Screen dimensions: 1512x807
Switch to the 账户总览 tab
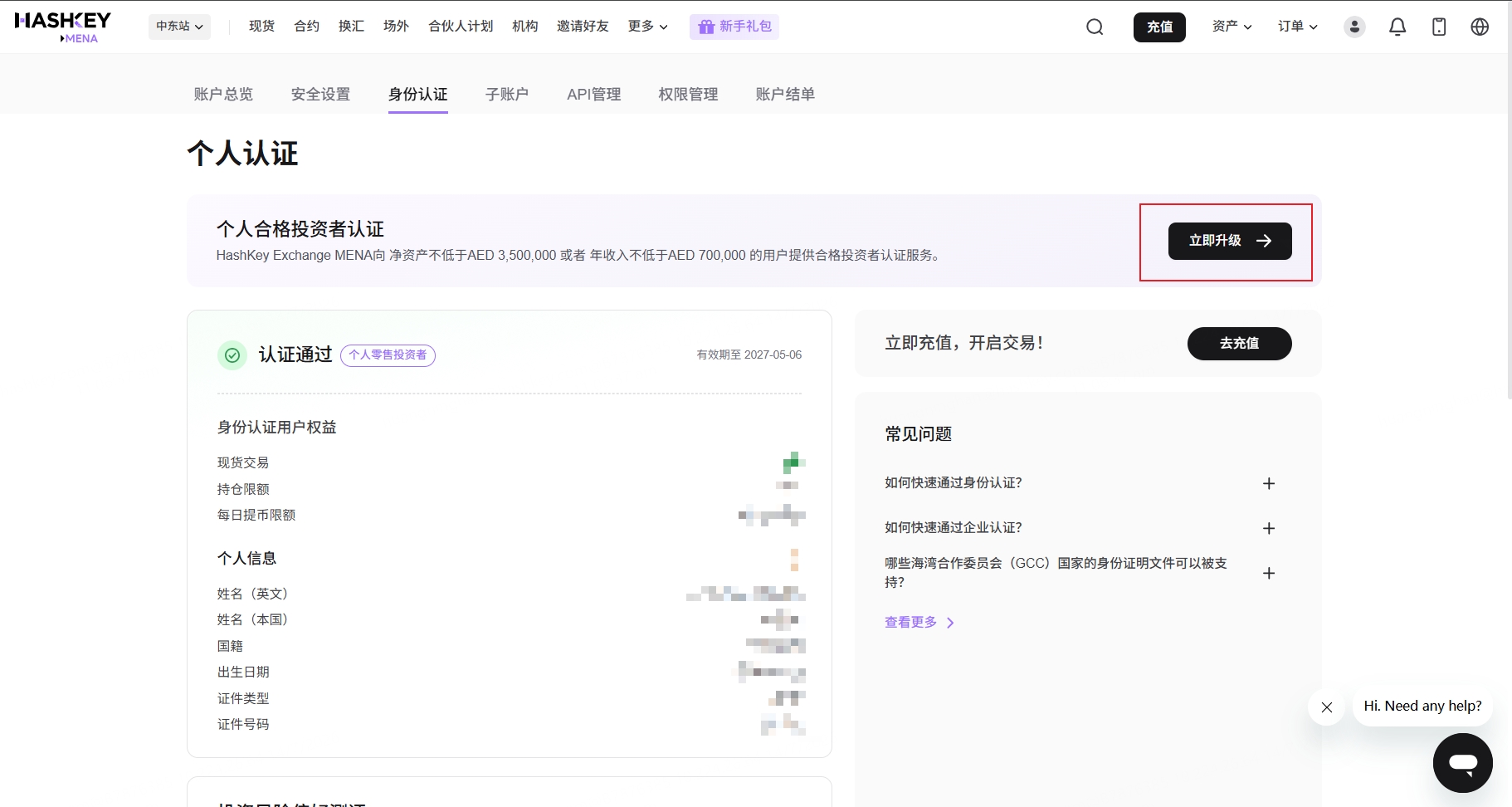point(223,95)
